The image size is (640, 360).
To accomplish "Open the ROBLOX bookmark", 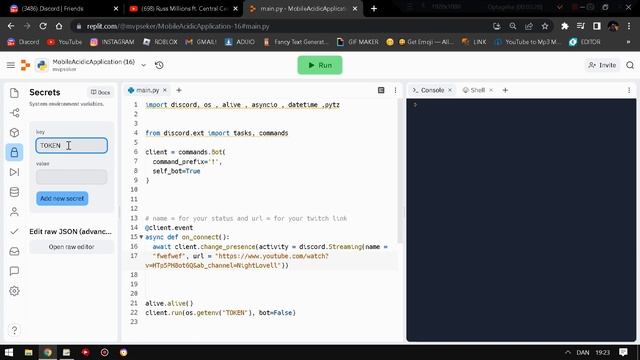I will click(160, 42).
